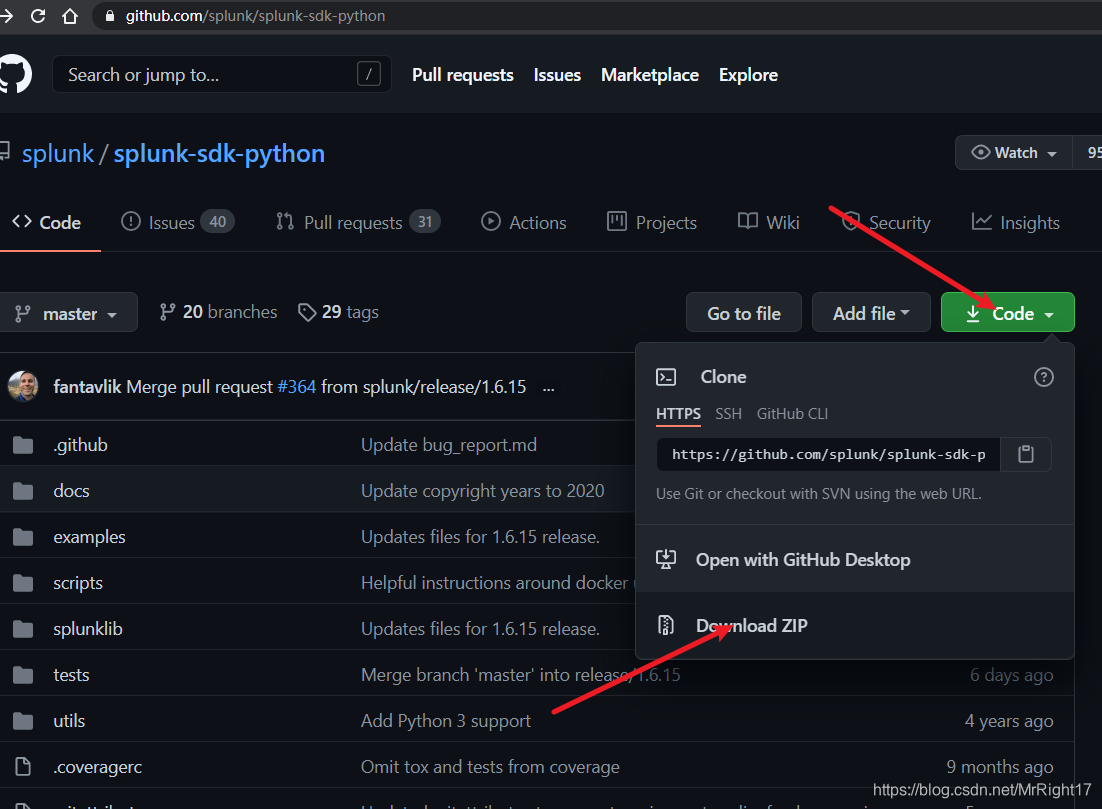Expand commit message ellipsis
This screenshot has width=1102, height=809.
pyautogui.click(x=549, y=388)
